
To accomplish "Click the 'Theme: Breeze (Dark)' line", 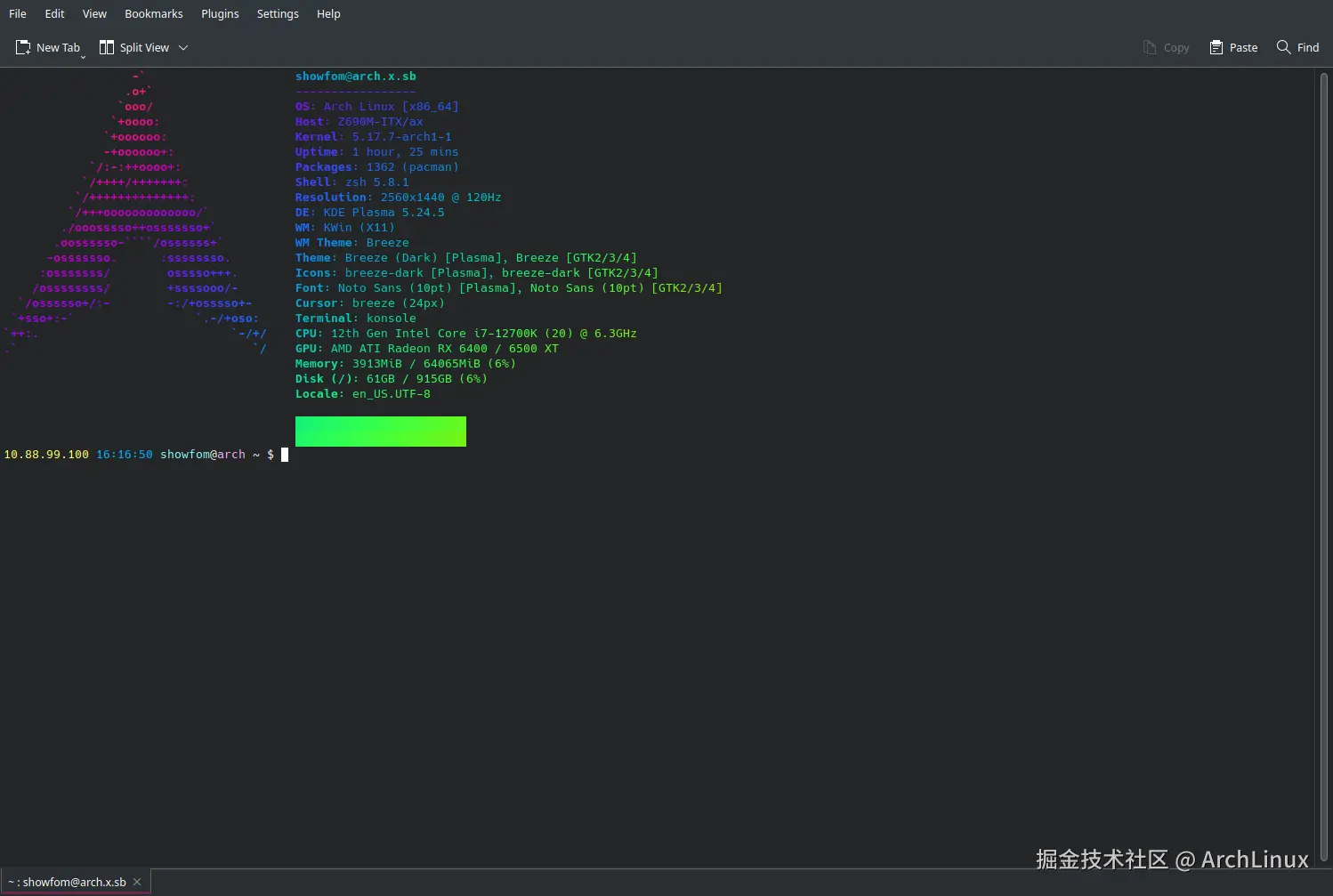I will (x=466, y=258).
